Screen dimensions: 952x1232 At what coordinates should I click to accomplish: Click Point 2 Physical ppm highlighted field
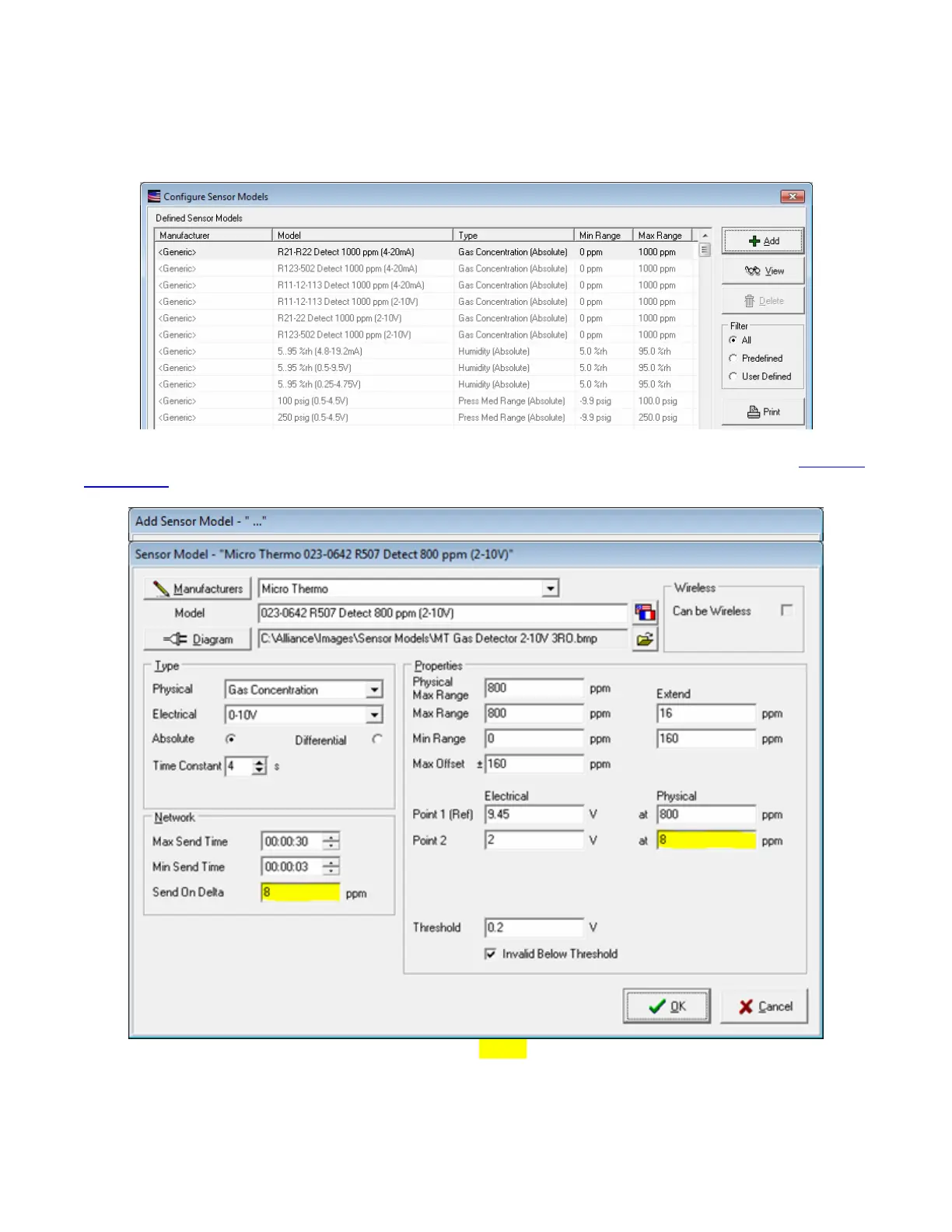[x=706, y=840]
